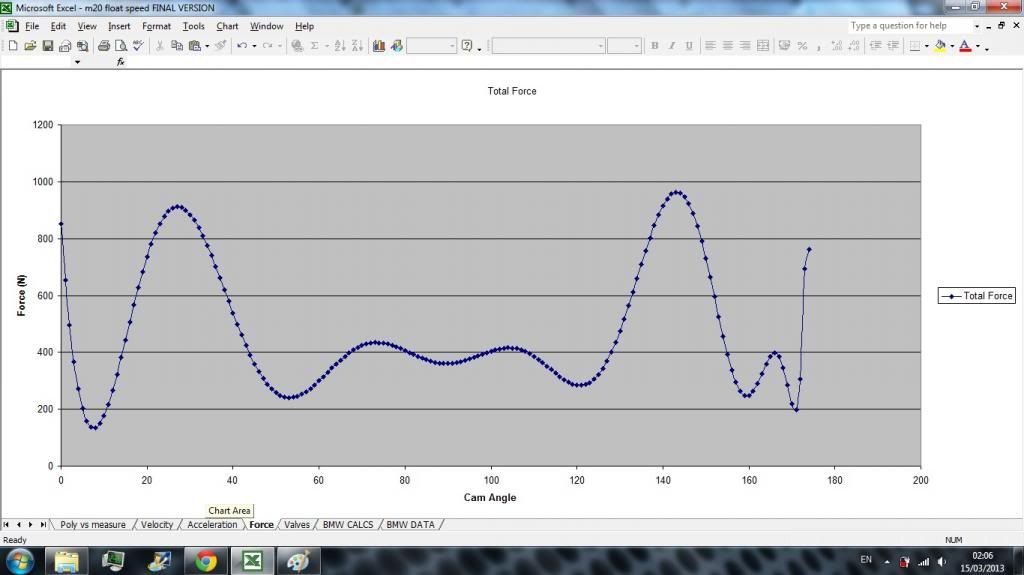Toggle Bold formatting
1024x575 pixels.
click(654, 46)
